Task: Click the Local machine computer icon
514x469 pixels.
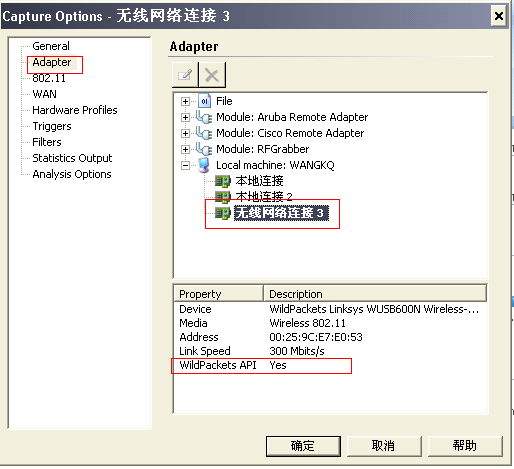Action: [204, 165]
